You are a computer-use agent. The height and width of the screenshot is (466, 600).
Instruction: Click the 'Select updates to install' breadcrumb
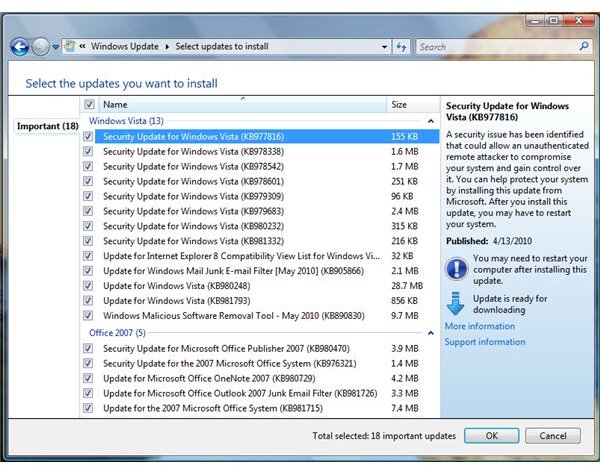pyautogui.click(x=222, y=46)
